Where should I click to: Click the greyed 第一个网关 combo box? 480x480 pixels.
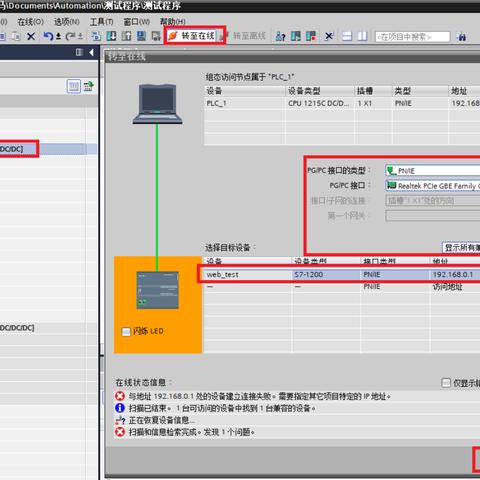[433, 216]
